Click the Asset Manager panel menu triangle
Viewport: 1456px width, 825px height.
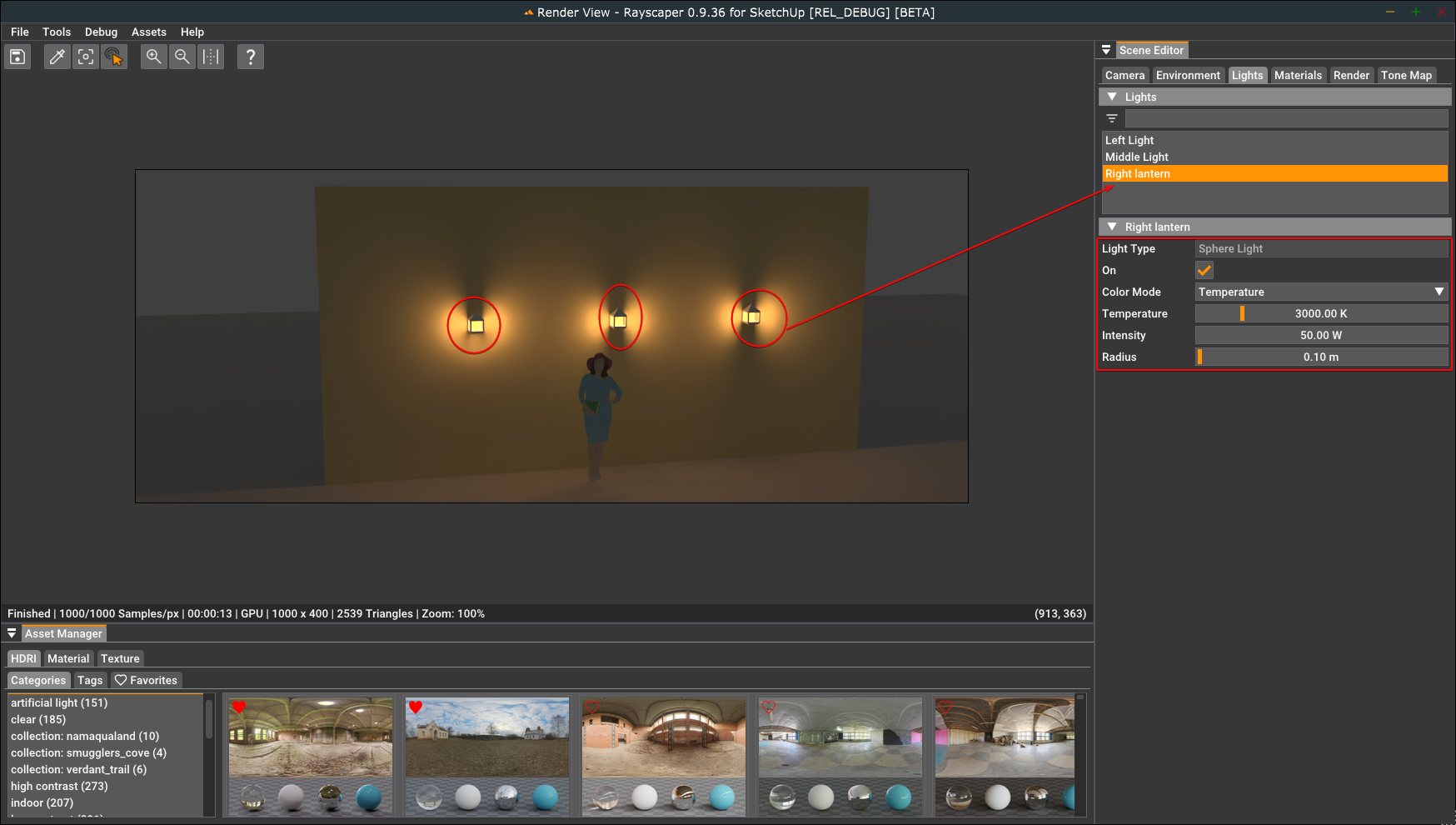tap(12, 633)
